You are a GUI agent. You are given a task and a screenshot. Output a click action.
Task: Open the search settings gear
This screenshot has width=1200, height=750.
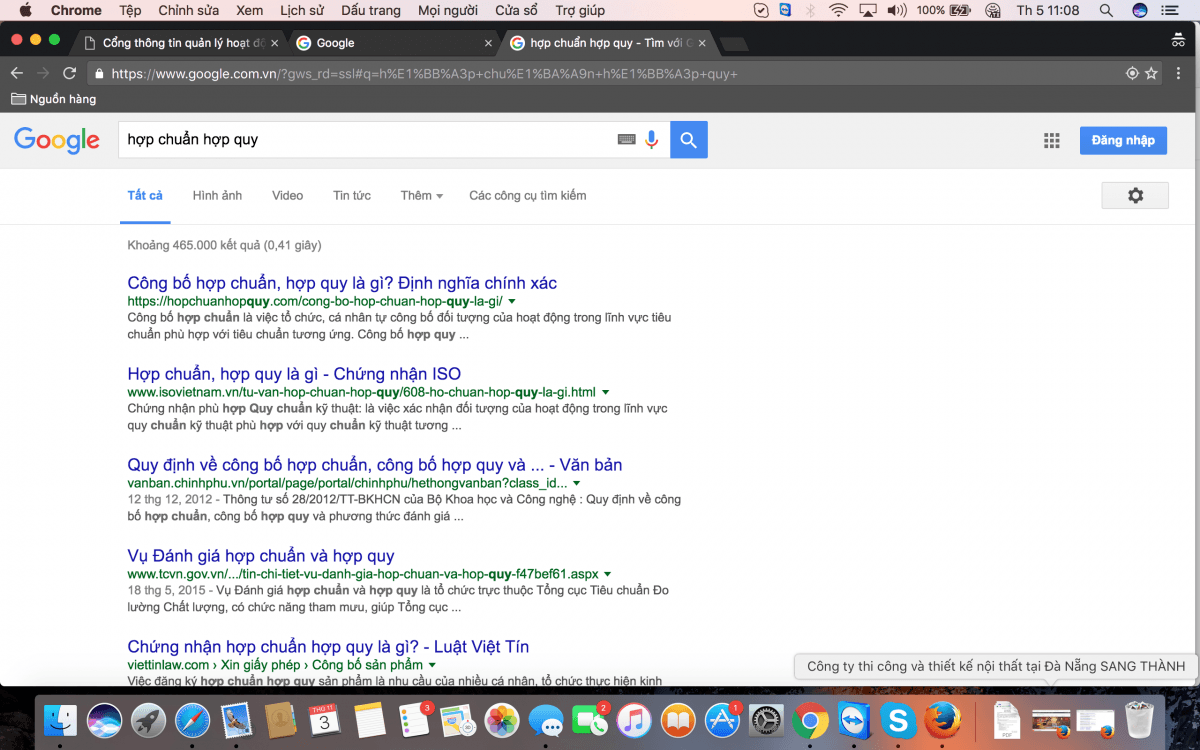[x=1135, y=195]
